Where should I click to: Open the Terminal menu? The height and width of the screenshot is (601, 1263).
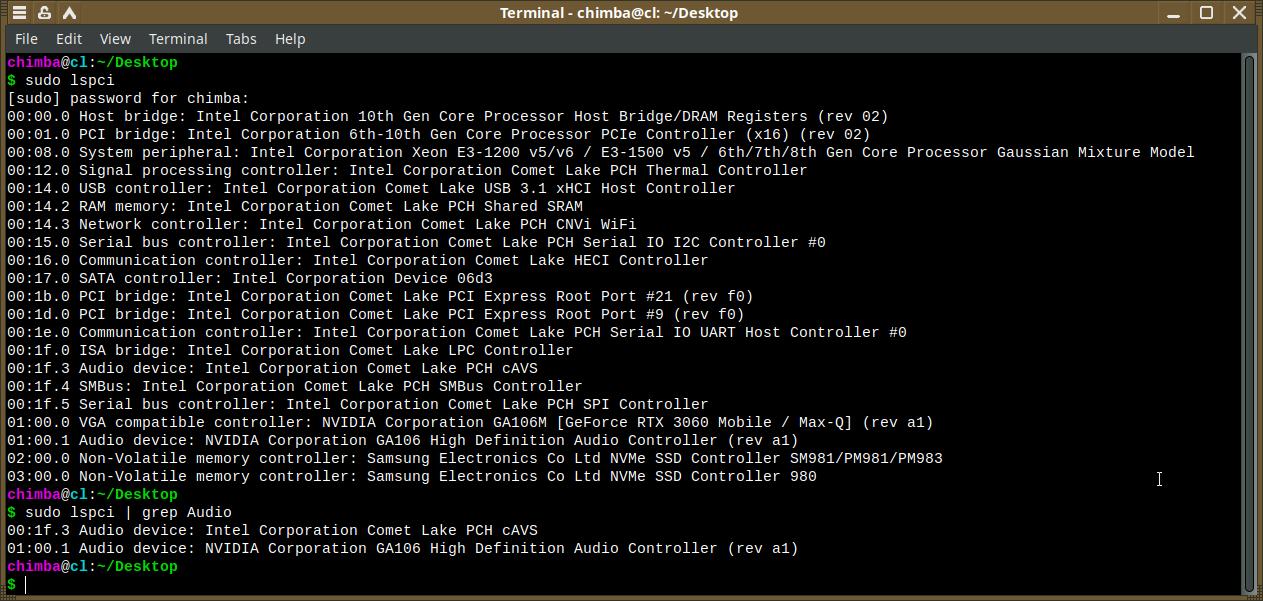[x=178, y=39]
